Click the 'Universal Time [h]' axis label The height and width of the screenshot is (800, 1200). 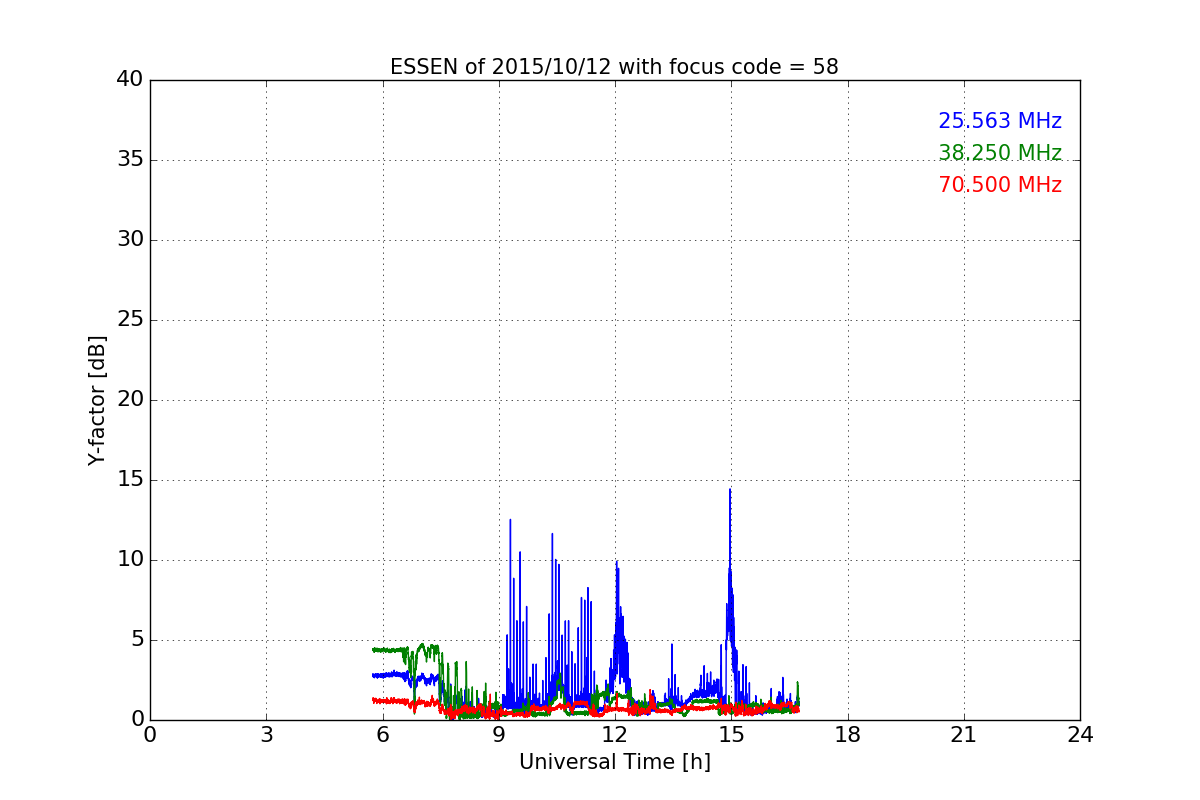[615, 762]
